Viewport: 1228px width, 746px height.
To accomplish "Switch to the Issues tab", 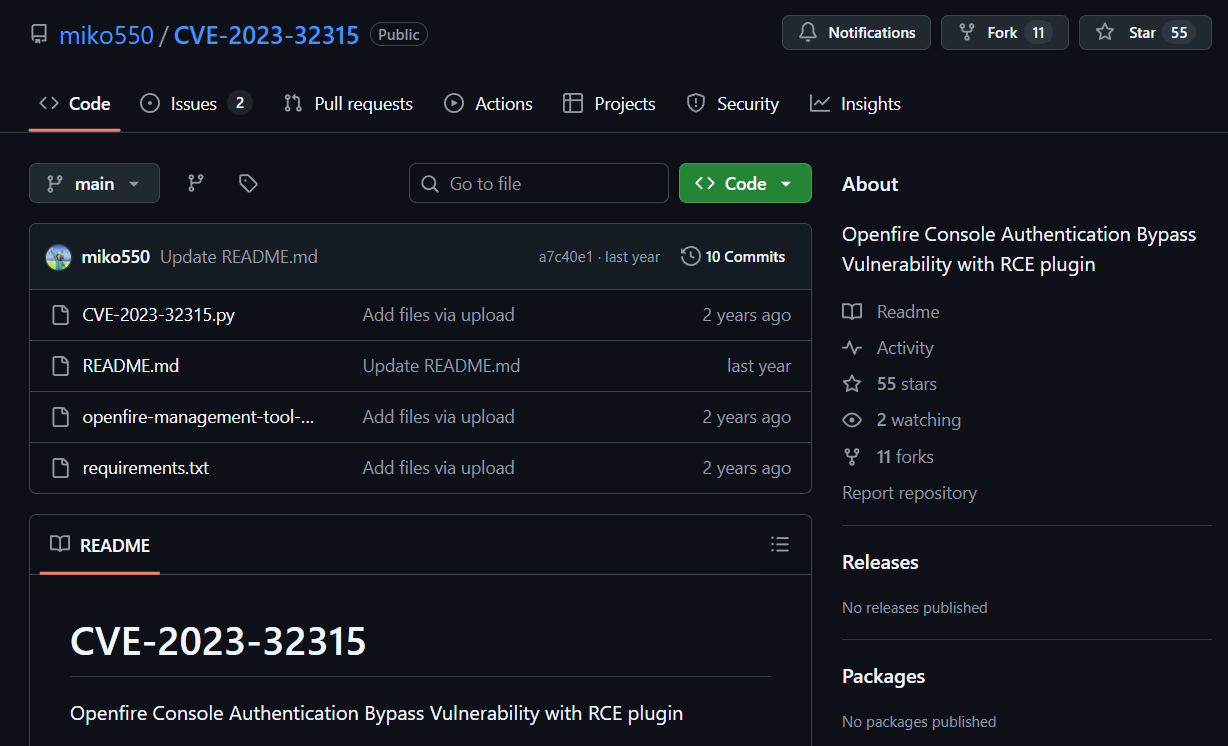I will pos(194,104).
